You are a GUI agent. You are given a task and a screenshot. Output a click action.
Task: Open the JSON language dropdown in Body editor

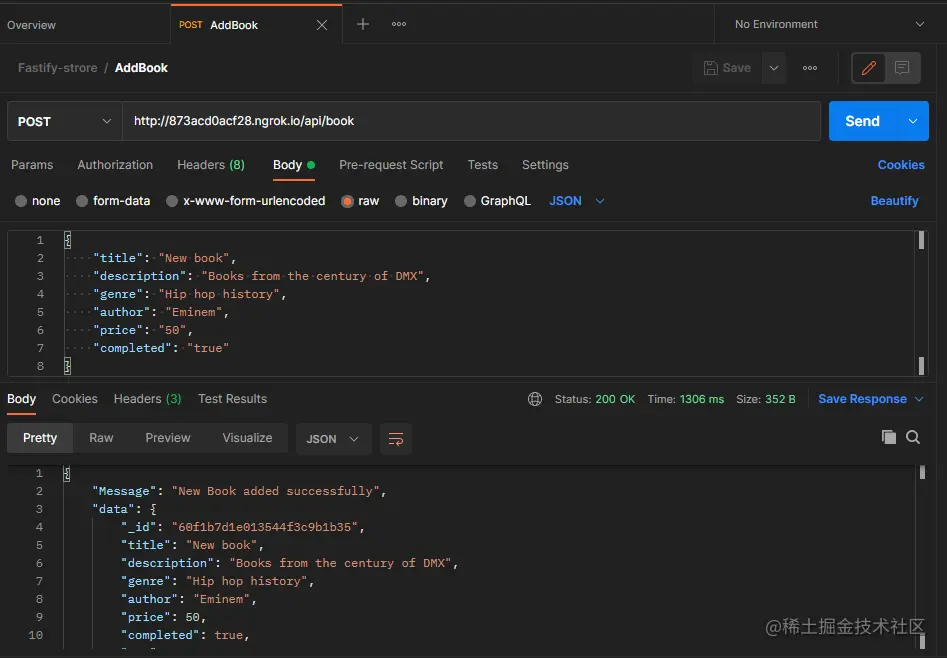pyautogui.click(x=578, y=201)
